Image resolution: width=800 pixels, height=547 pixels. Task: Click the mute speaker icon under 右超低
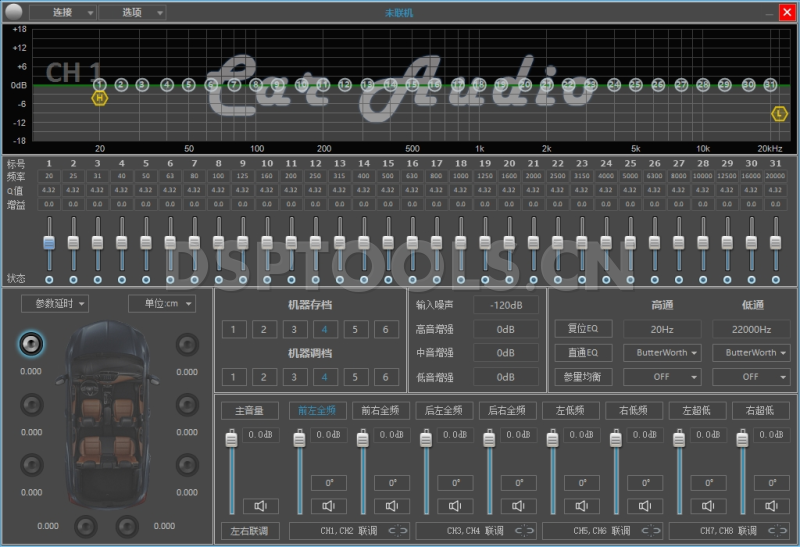tap(770, 506)
